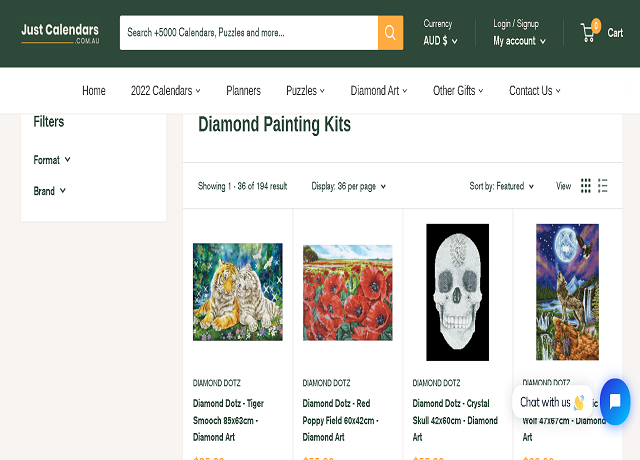This screenshot has width=640, height=460.
Task: Open the Sort by Featured dropdown
Action: tap(501, 186)
